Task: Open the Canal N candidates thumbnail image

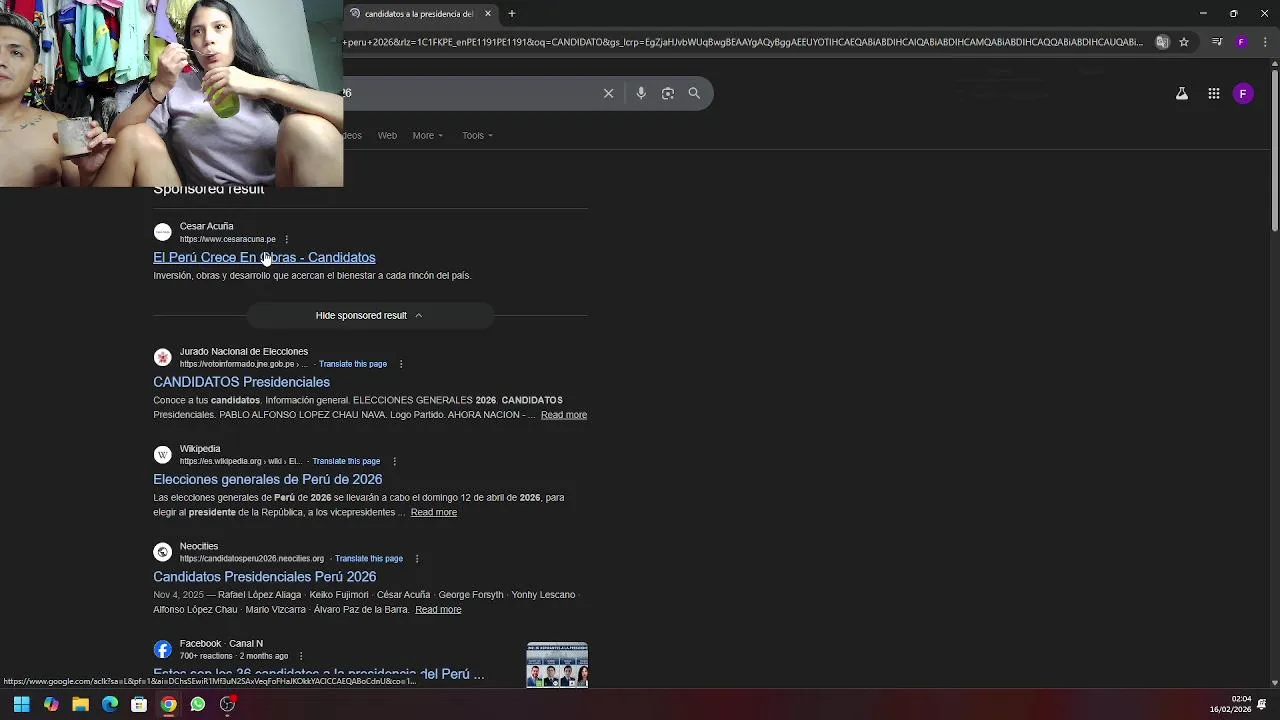Action: click(x=557, y=665)
